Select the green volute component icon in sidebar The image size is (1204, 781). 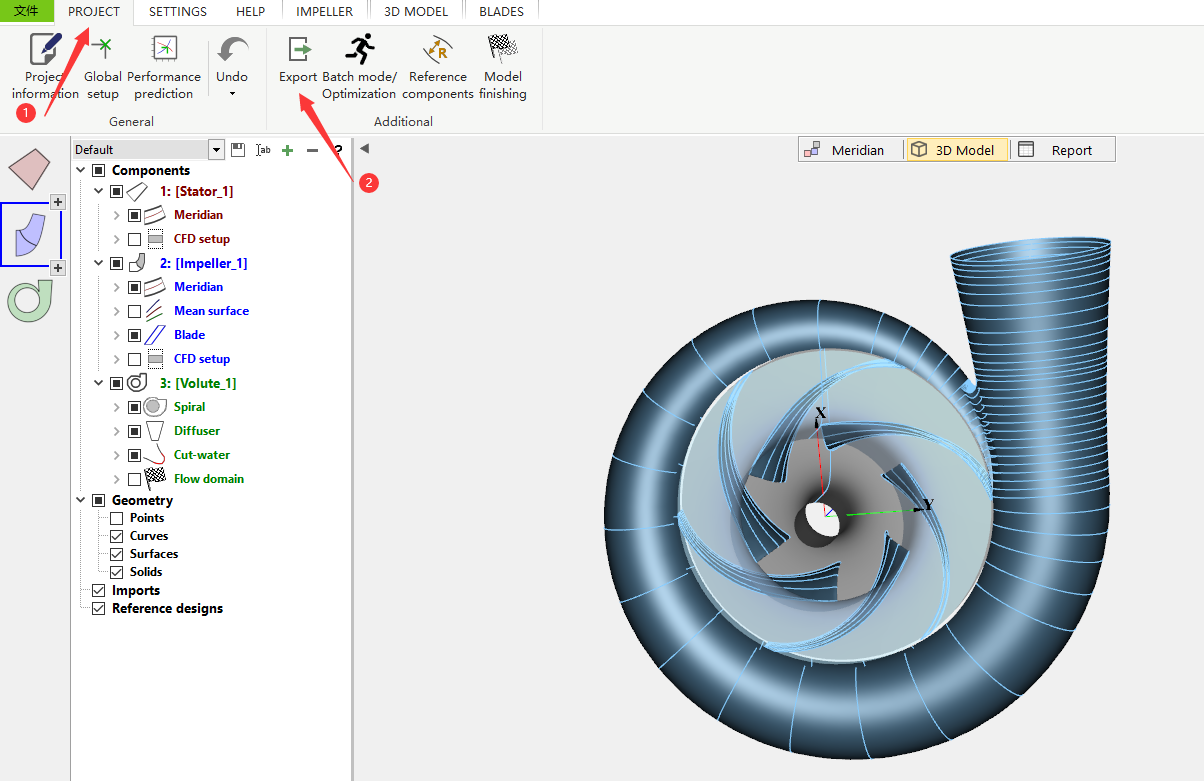coord(30,301)
